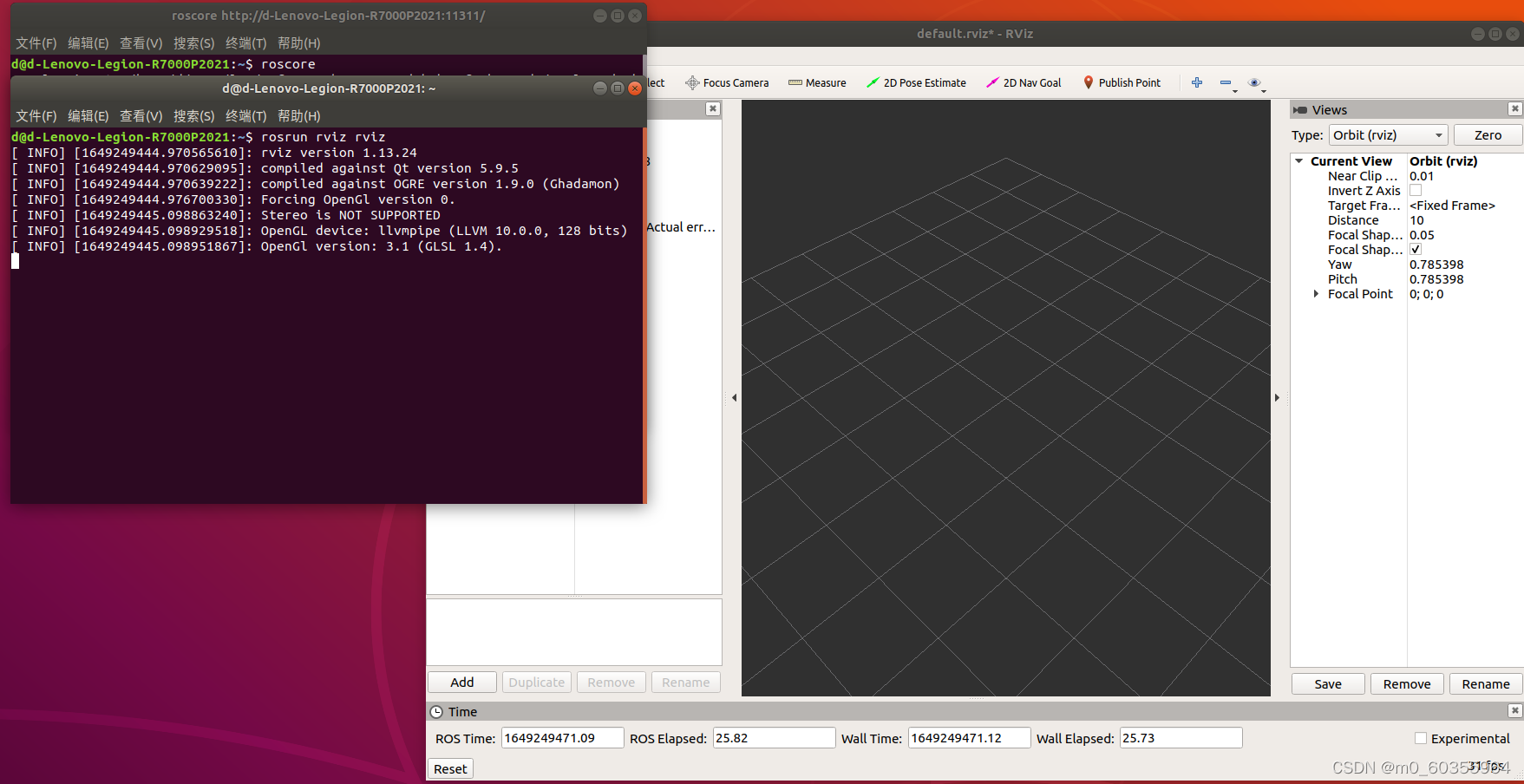Collapse left panel using the arrow handle

point(734,398)
